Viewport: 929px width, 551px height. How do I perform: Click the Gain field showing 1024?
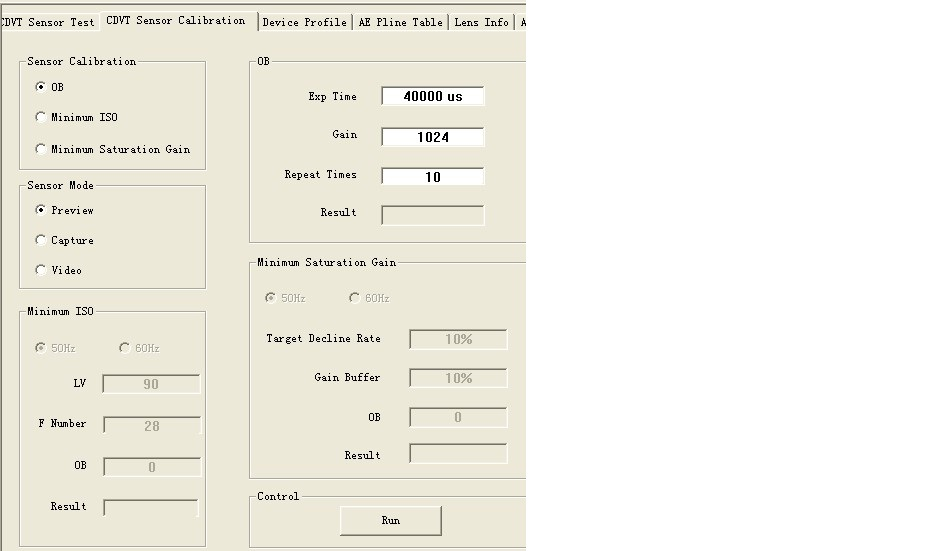click(433, 137)
